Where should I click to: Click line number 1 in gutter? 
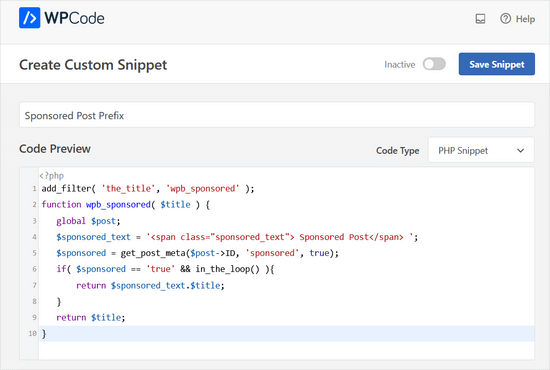[x=34, y=189]
